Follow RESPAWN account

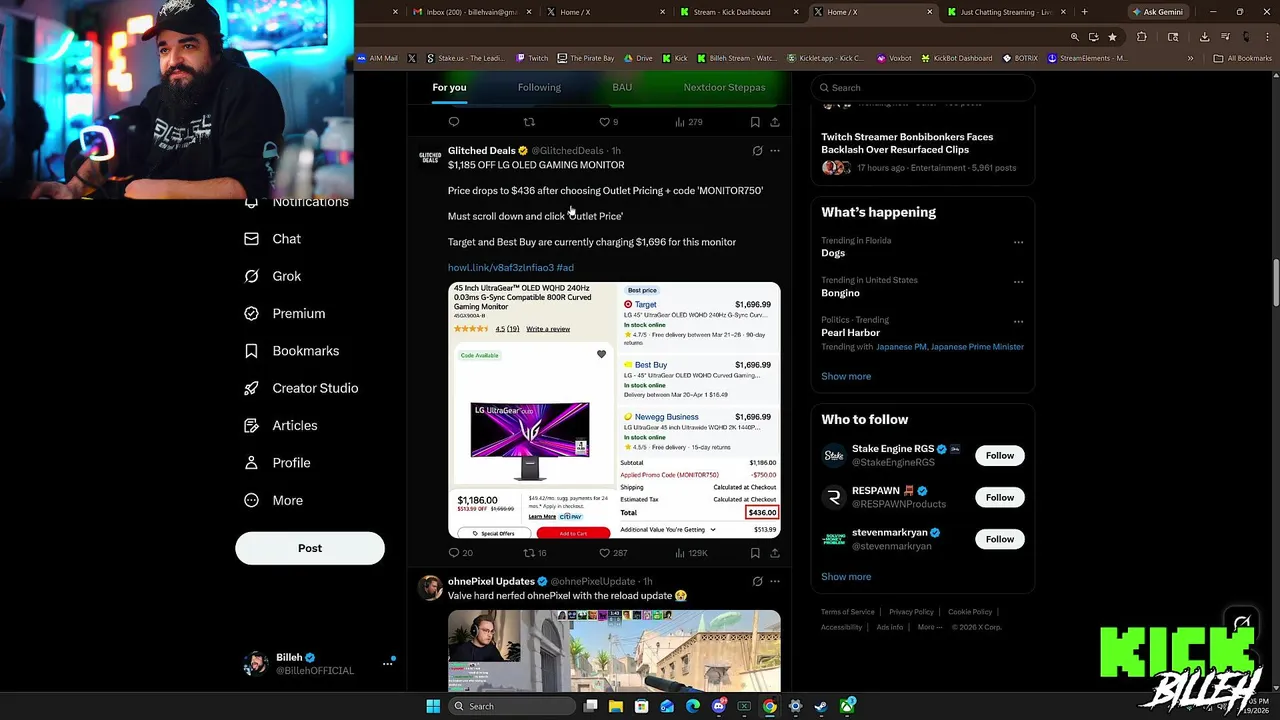click(1000, 497)
